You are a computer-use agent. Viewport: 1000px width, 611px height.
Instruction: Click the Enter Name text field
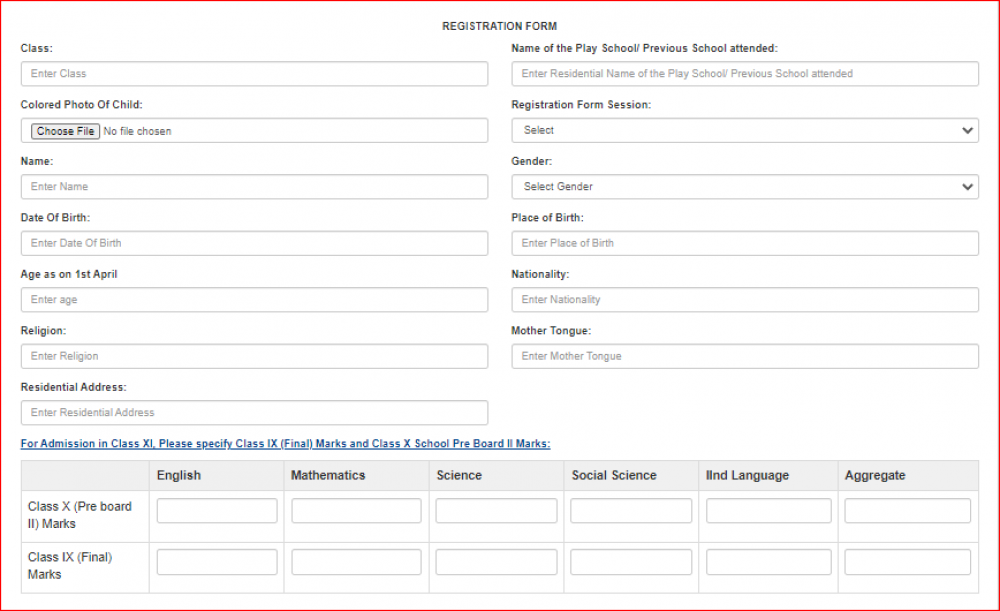tap(254, 187)
